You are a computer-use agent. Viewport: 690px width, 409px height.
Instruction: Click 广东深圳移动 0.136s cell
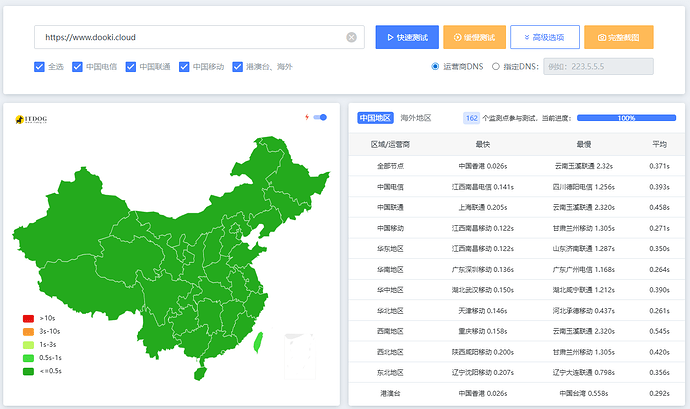point(483,269)
